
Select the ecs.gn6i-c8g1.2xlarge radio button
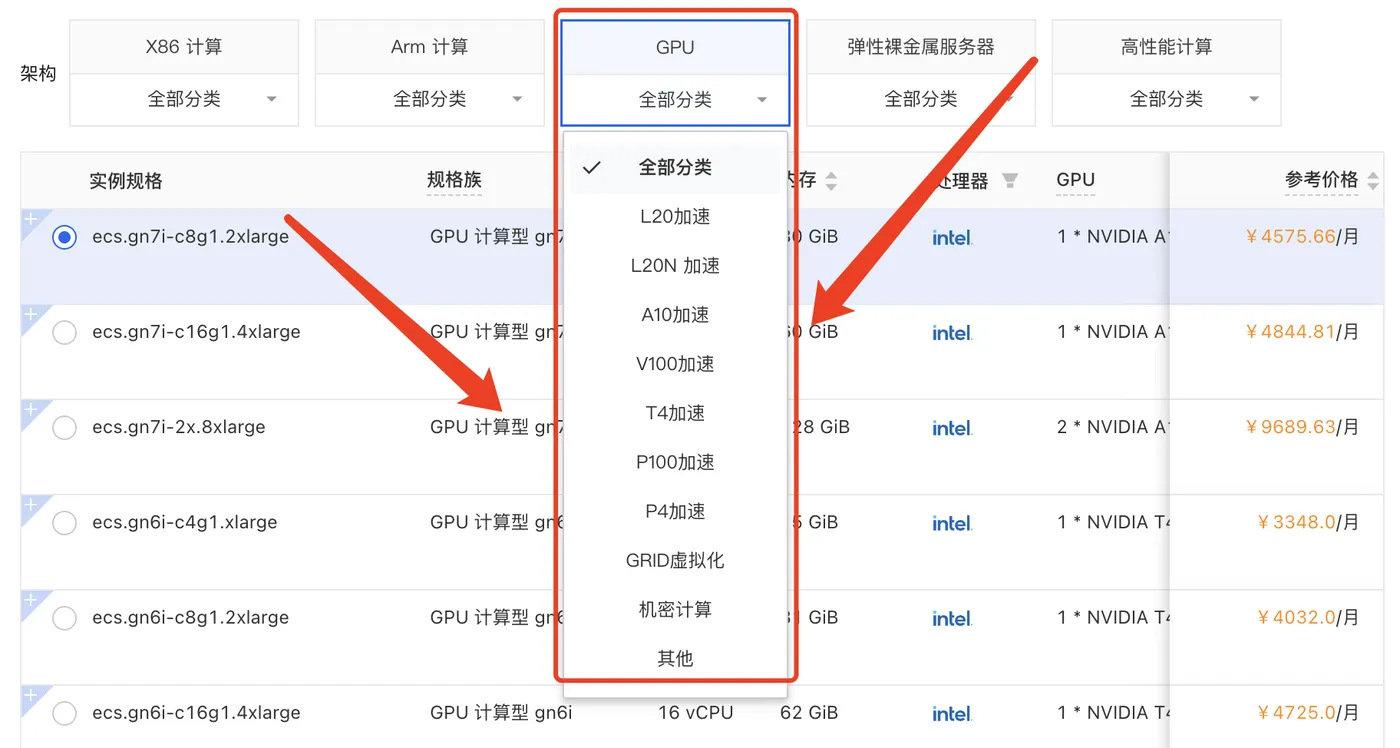[64, 618]
